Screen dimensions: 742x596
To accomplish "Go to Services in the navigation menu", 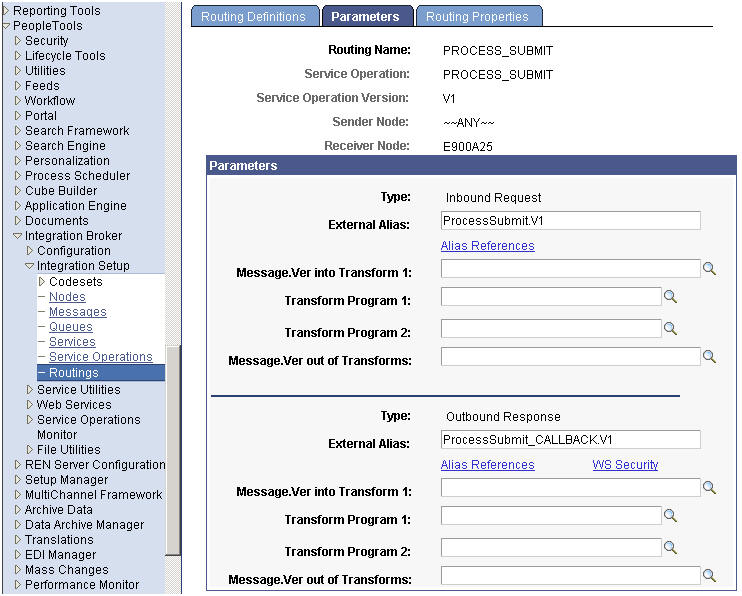I will click(x=72, y=342).
